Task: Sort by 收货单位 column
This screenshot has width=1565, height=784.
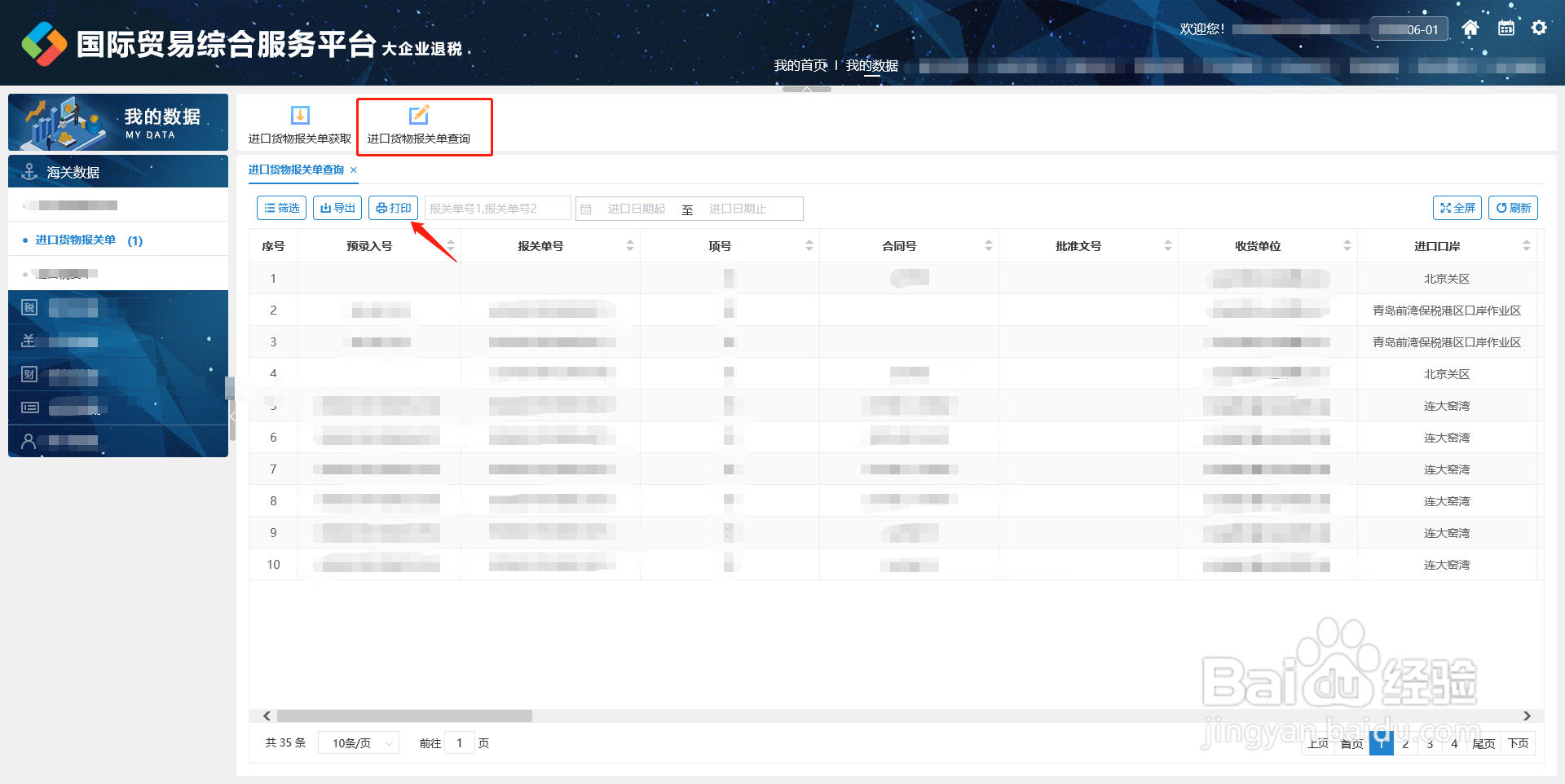Action: click(x=1347, y=245)
